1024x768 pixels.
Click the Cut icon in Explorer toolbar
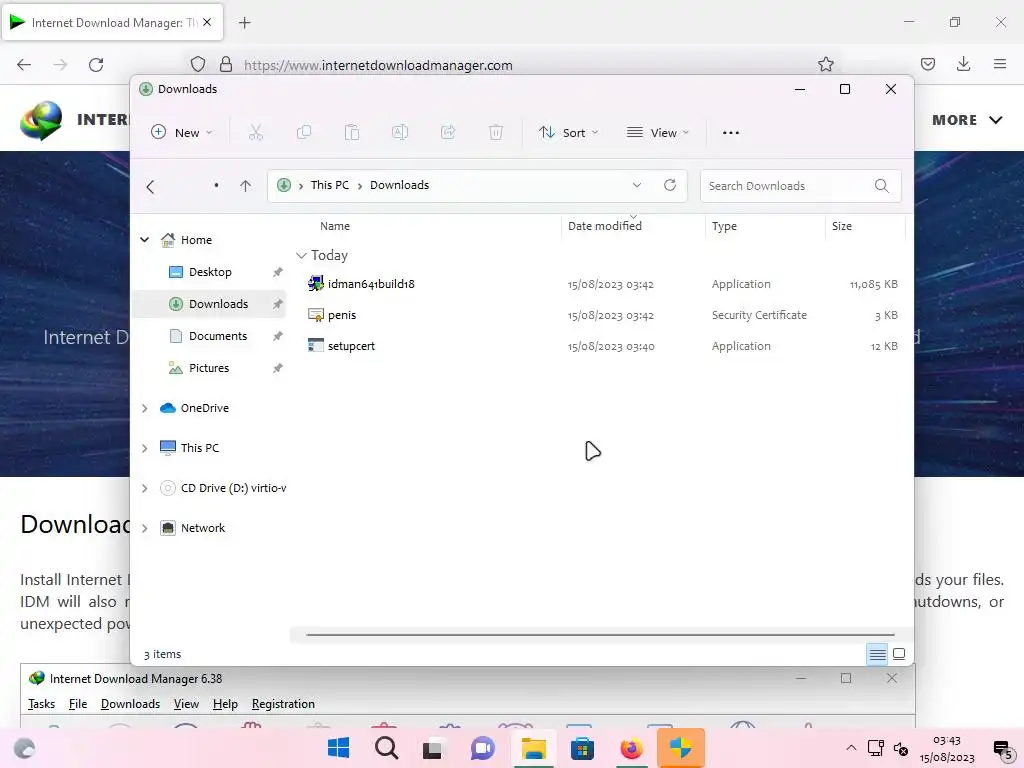(255, 133)
